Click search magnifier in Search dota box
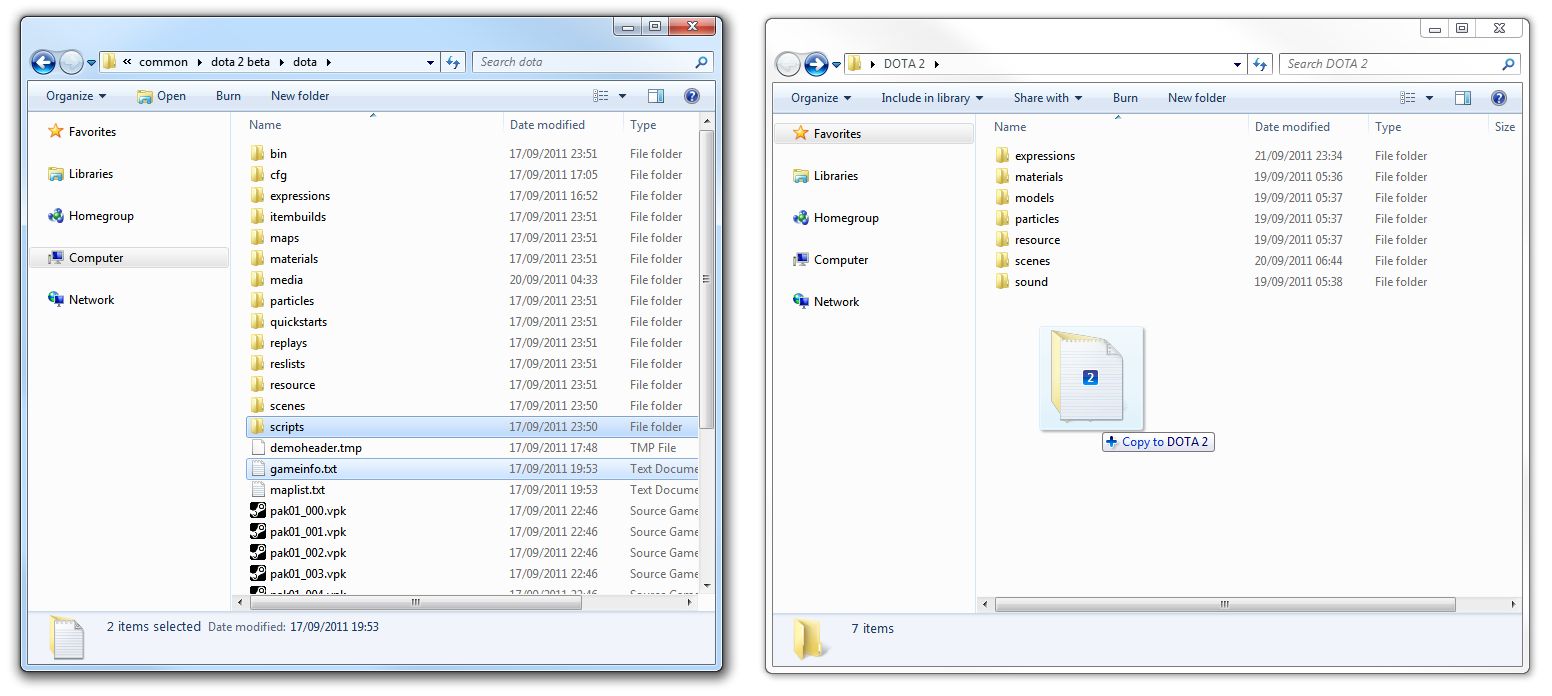 (x=701, y=62)
